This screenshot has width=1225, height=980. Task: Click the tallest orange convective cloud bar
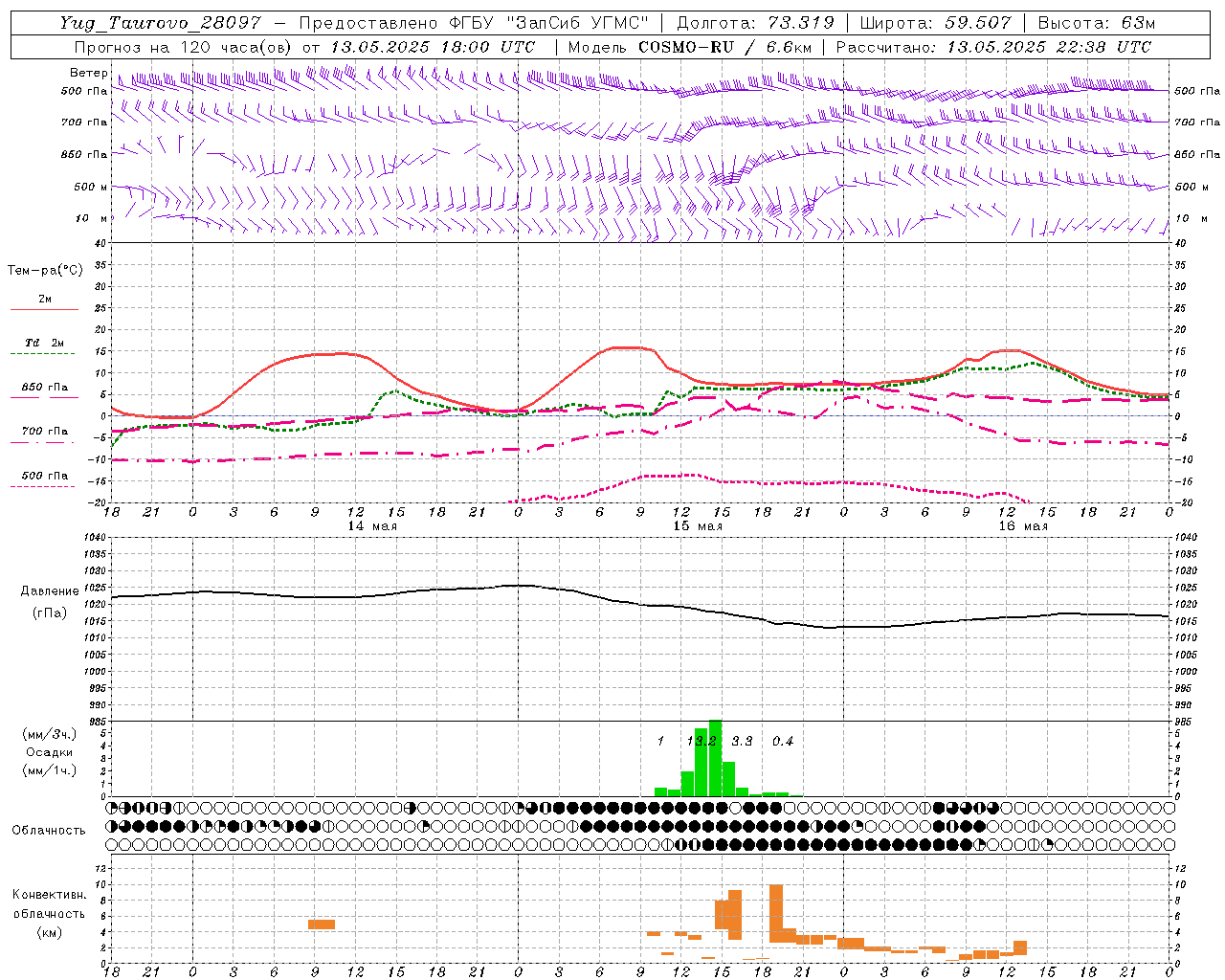(x=775, y=914)
